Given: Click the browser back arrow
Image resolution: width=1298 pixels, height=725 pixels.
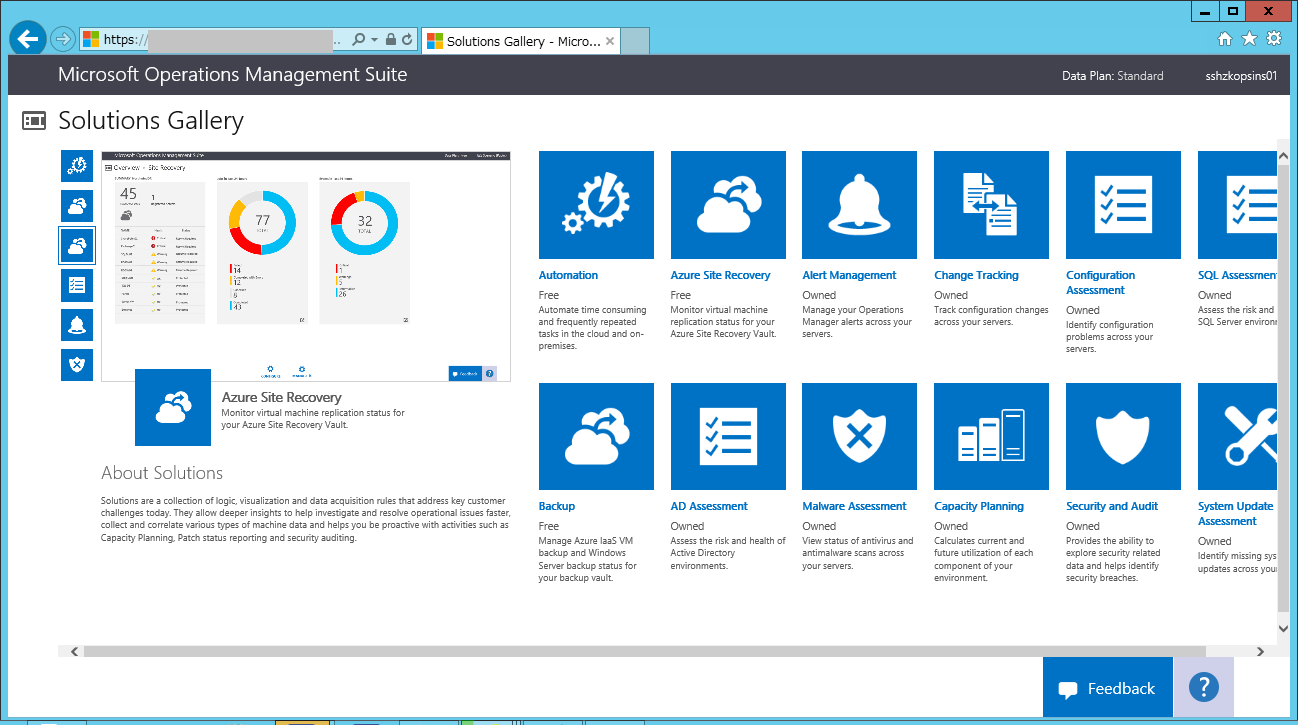Looking at the screenshot, I should pyautogui.click(x=27, y=38).
